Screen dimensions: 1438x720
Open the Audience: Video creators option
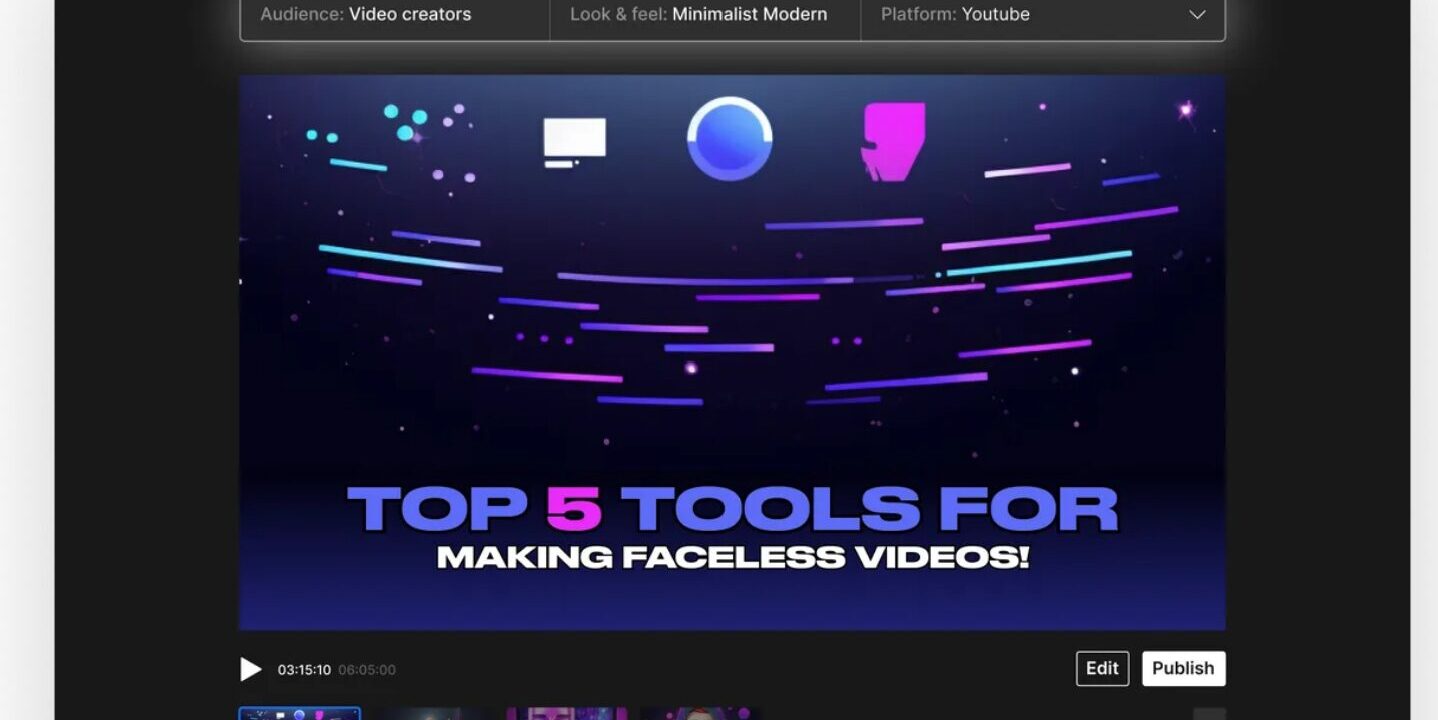tap(394, 15)
